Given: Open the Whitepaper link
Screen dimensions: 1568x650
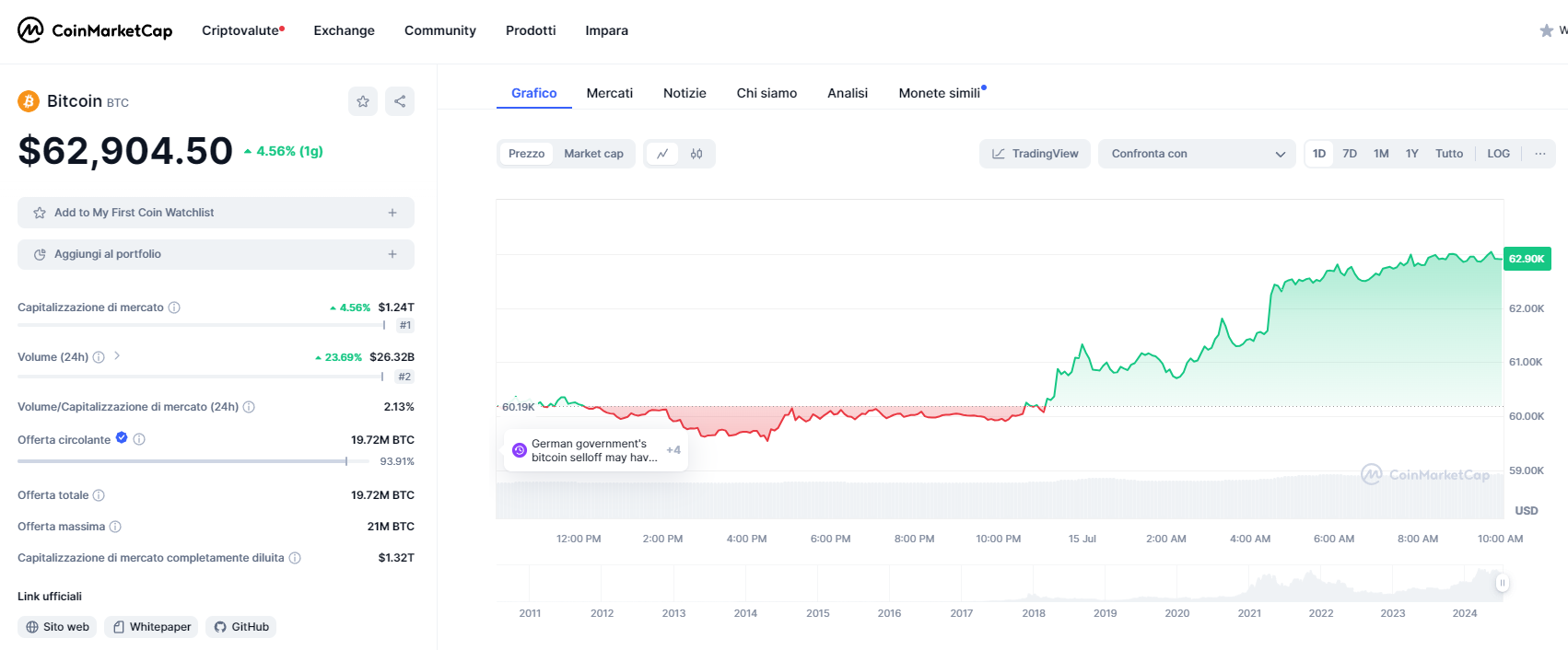Looking at the screenshot, I should pyautogui.click(x=151, y=627).
